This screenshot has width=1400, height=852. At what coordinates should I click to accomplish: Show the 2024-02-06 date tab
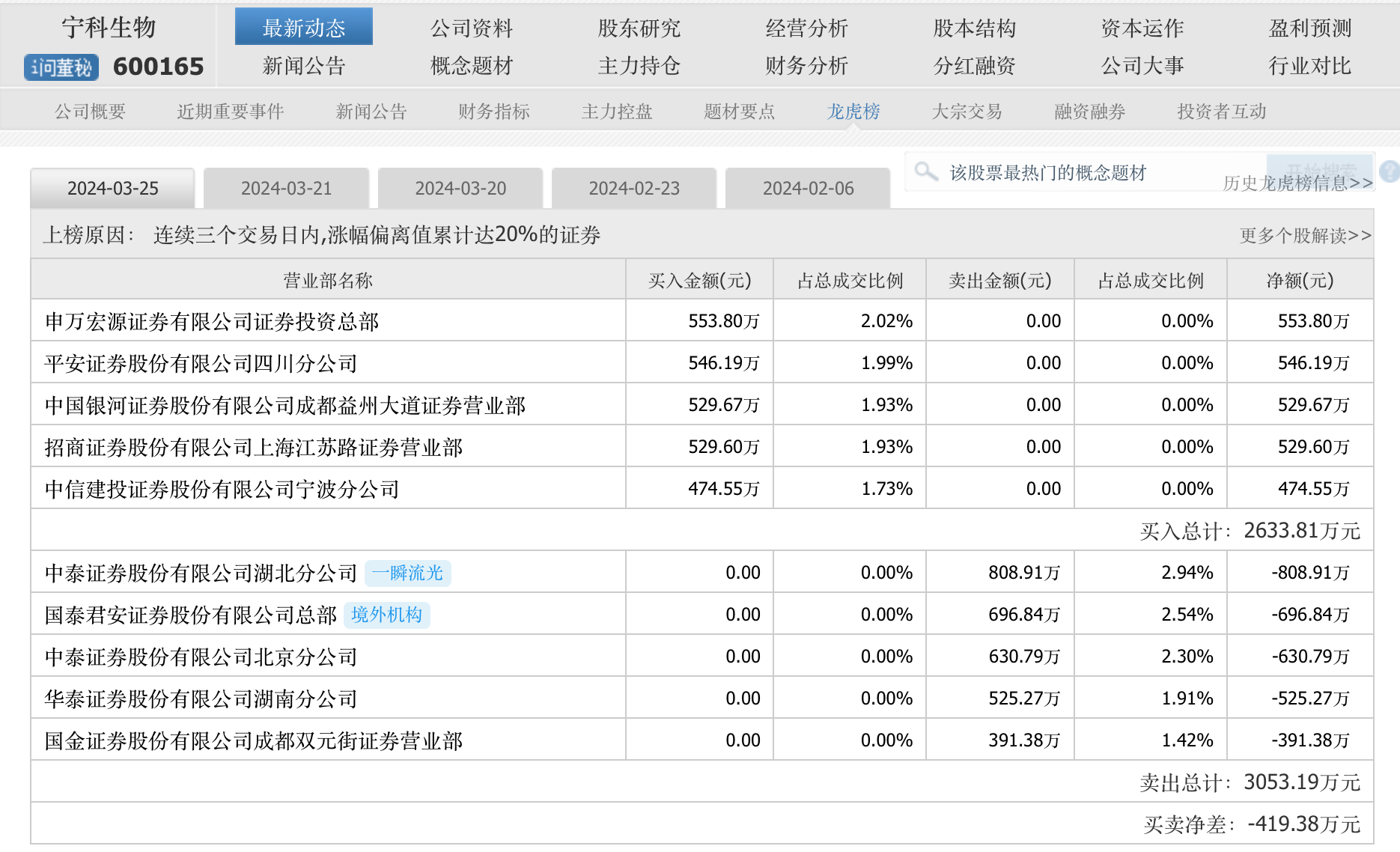[808, 189]
